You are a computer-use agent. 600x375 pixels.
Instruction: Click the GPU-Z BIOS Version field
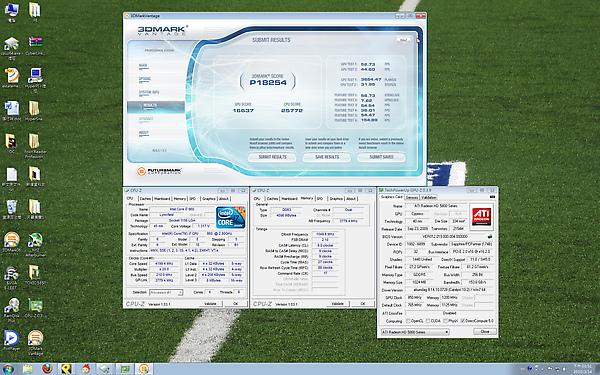445,236
